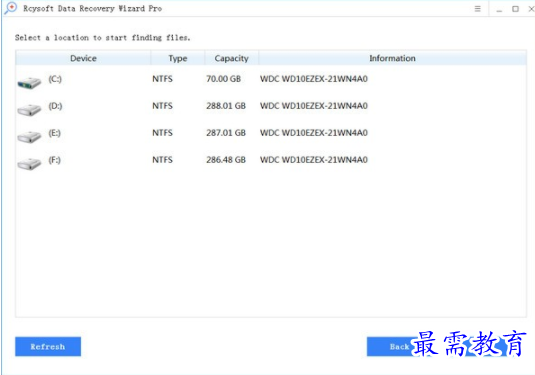The width and height of the screenshot is (535, 375).
Task: Select the E: drive icon
Action: [29, 136]
